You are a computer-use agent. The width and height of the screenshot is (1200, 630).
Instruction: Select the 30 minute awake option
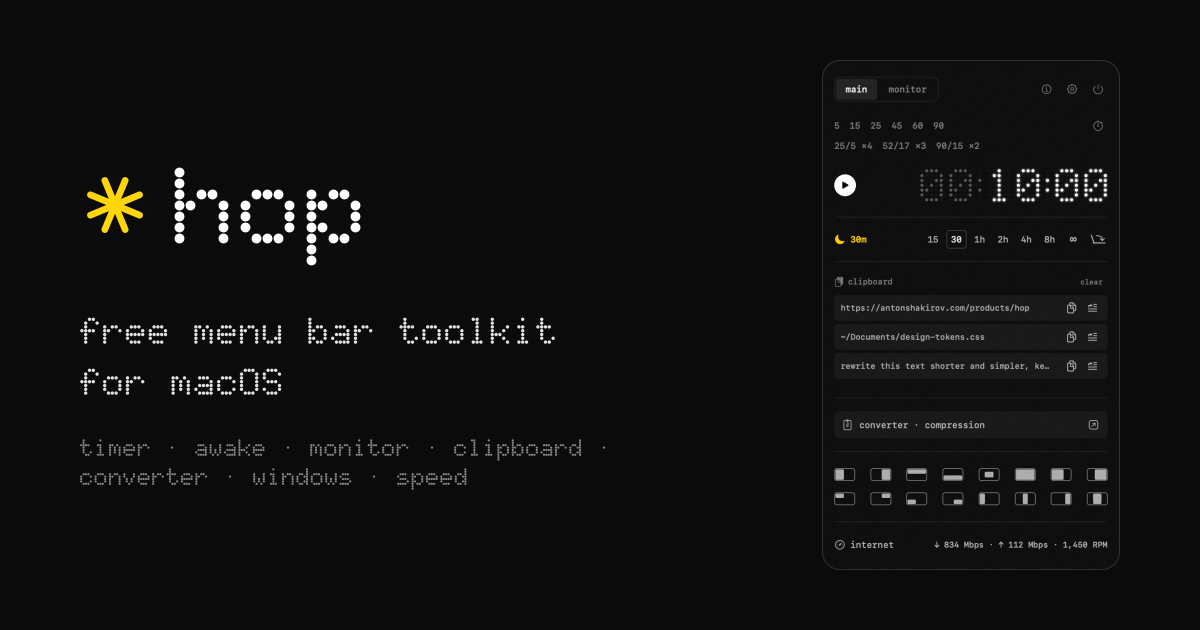pyautogui.click(x=957, y=239)
